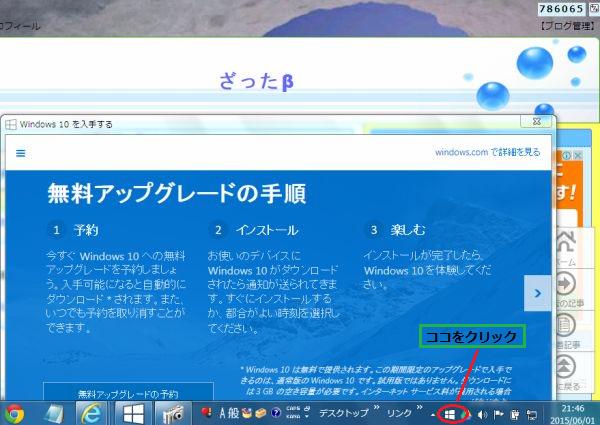Open the windows.com で詳細を見る link
Screen dimensions: 600x425
(x=488, y=152)
